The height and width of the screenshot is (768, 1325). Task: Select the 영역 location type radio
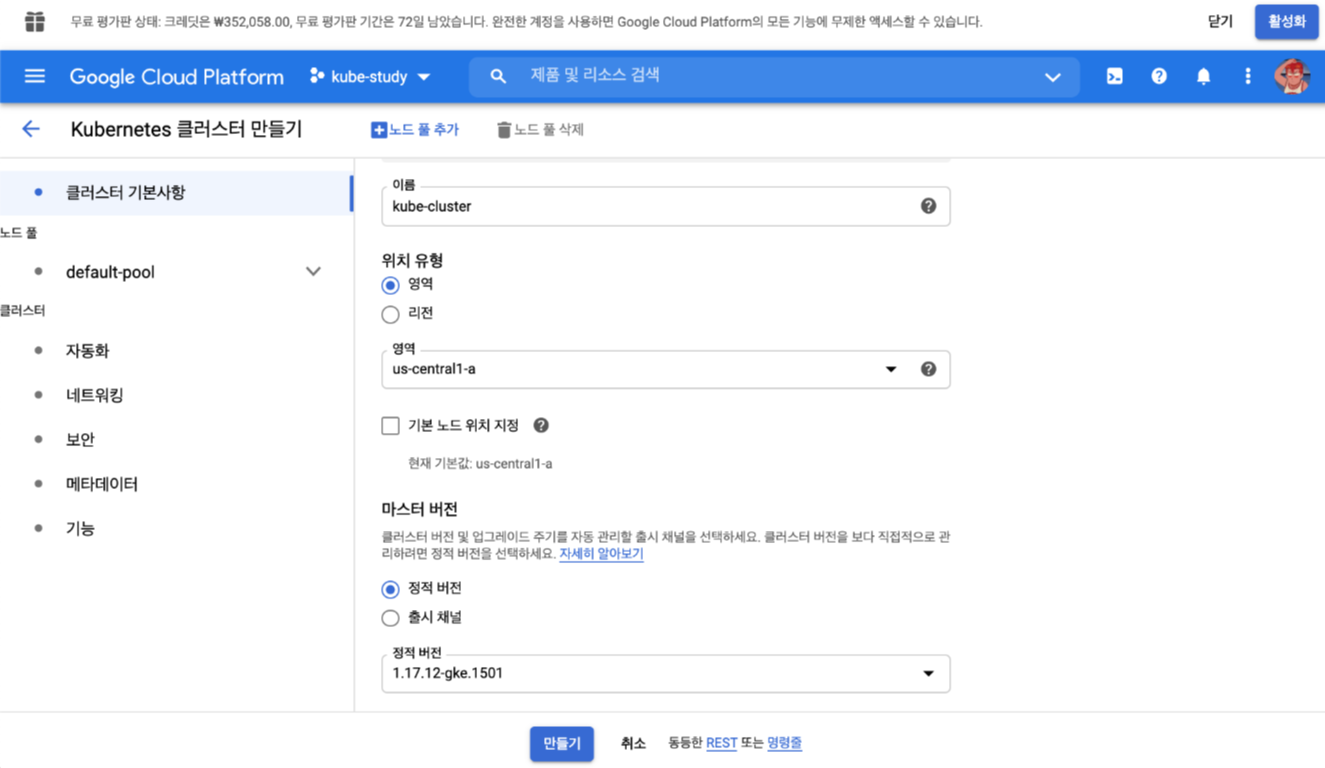[390, 285]
